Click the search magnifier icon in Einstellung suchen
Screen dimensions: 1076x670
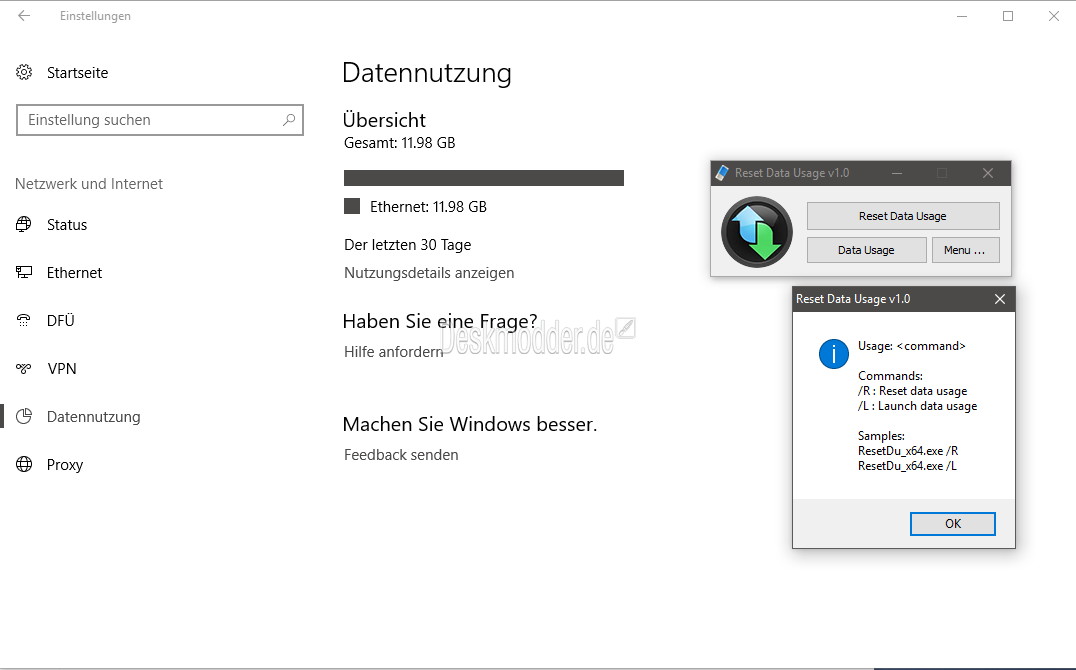click(x=289, y=119)
